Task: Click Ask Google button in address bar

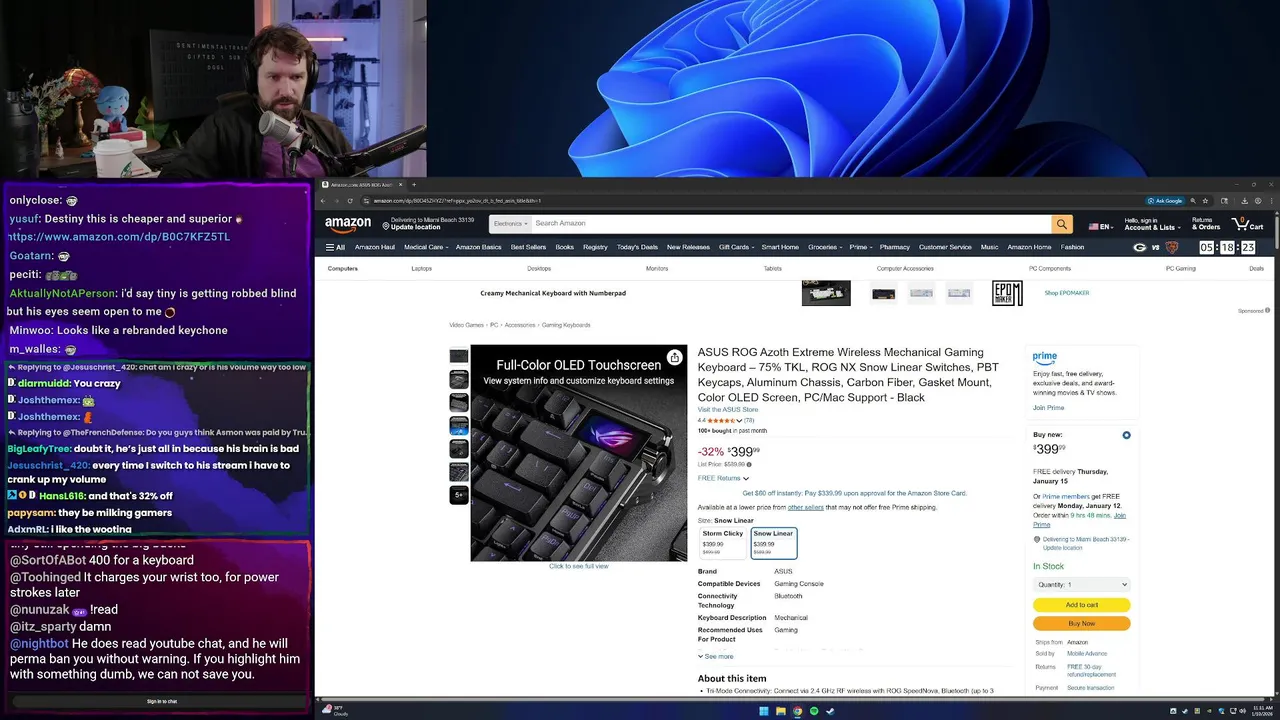Action: pos(1165,201)
